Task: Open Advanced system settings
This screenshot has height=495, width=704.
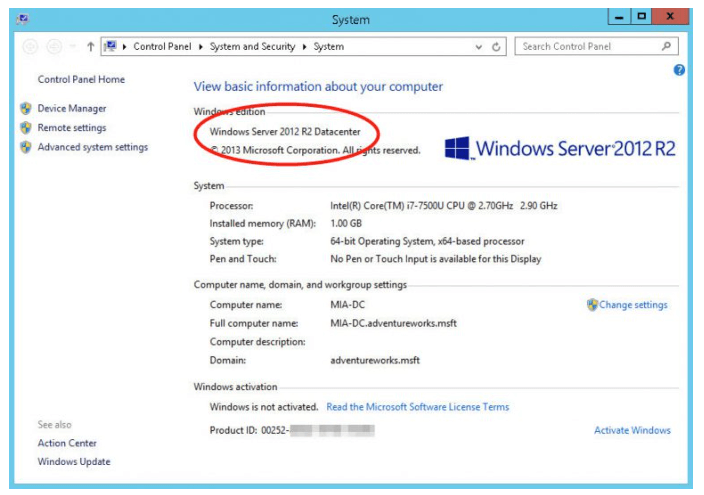Action: coord(92,147)
